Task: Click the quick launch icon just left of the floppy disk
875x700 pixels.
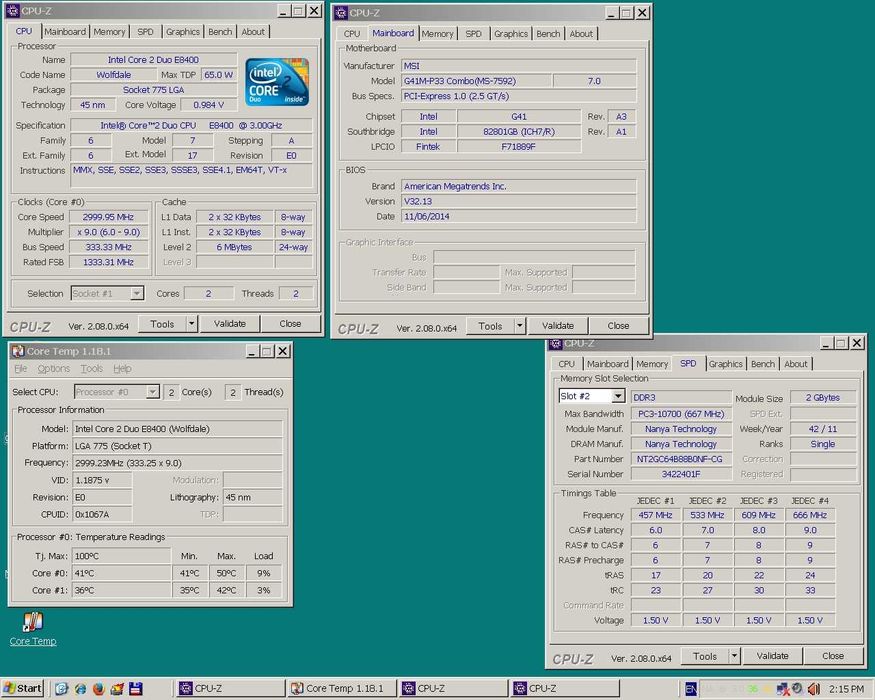Action: point(117,689)
